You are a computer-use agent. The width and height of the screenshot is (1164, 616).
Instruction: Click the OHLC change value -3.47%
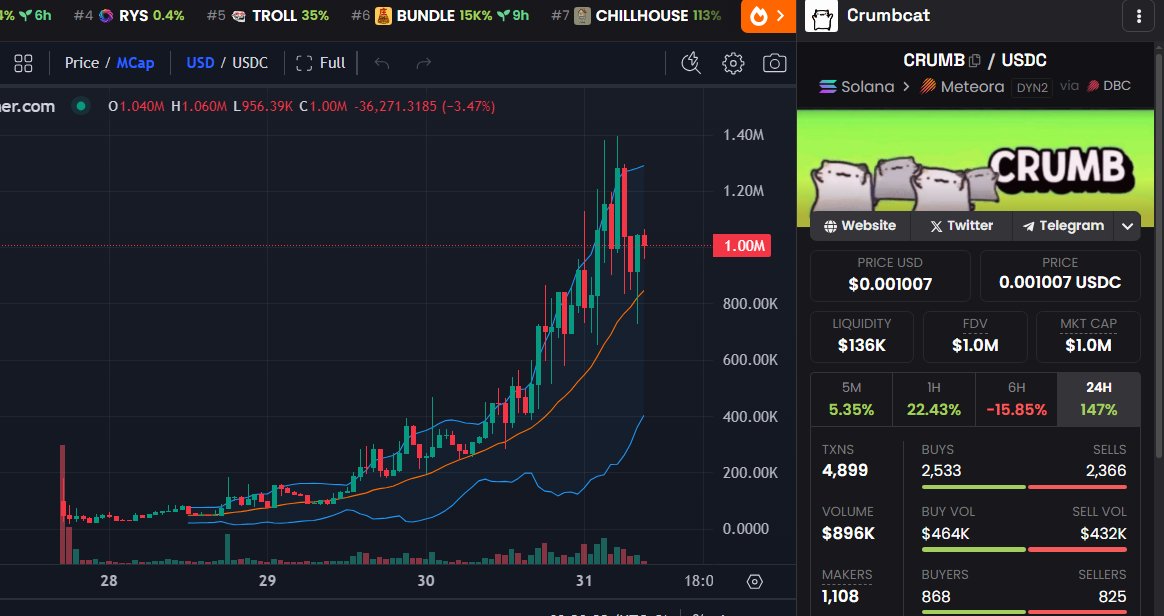[x=468, y=106]
